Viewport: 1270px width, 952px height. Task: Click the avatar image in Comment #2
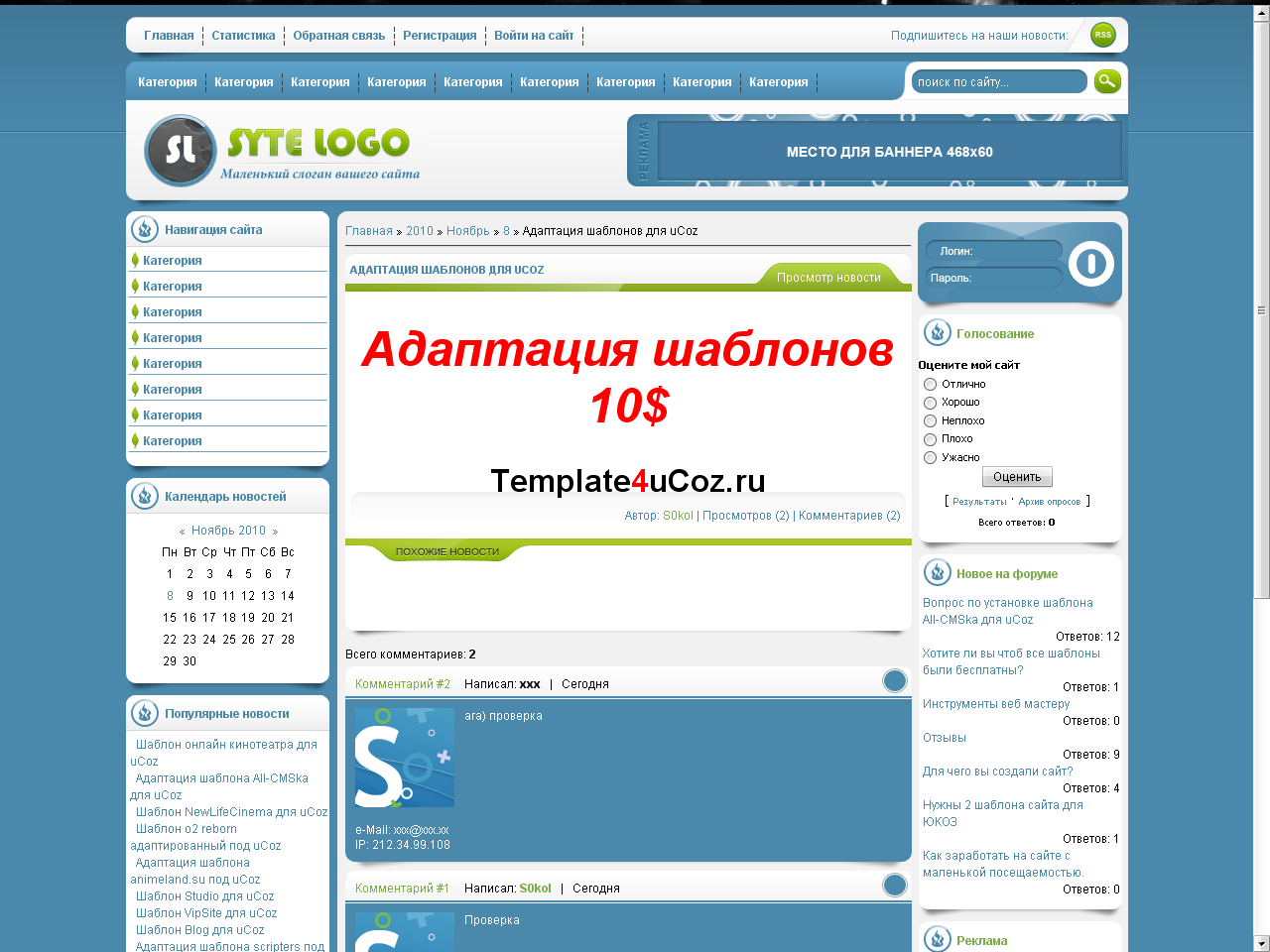[404, 758]
